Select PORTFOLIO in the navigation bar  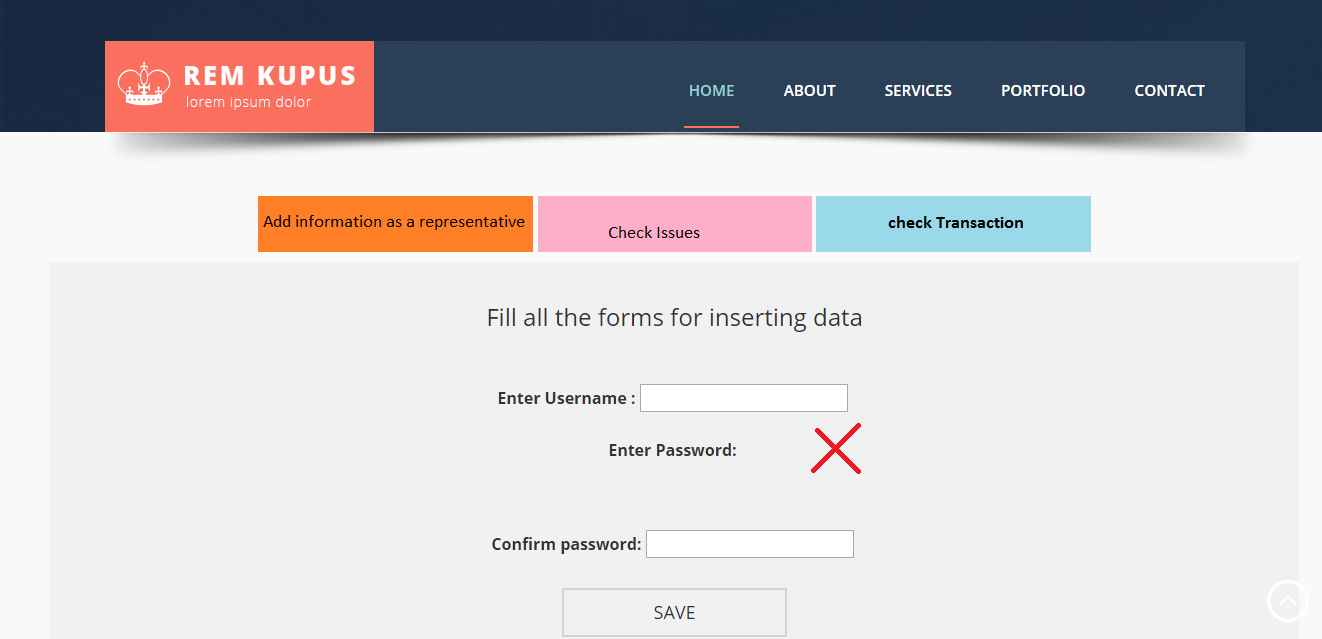tap(1043, 90)
